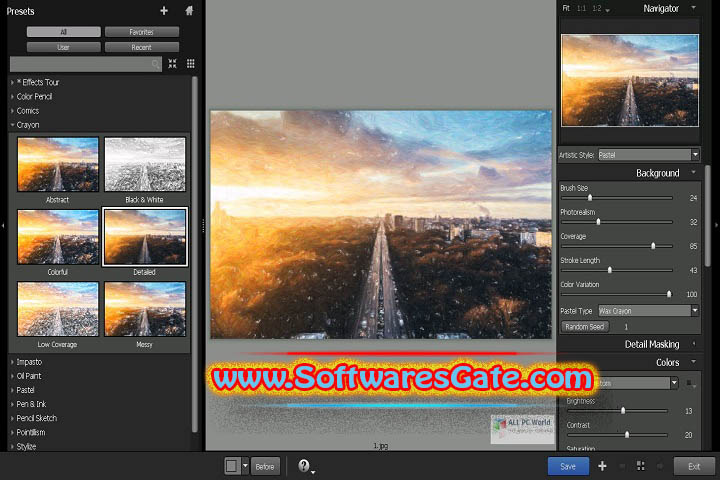Show Favorites presets filter
720x480 pixels.
click(x=141, y=32)
